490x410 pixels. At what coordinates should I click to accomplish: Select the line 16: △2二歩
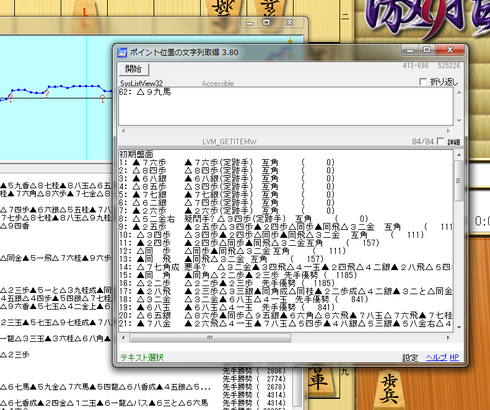tap(227, 283)
